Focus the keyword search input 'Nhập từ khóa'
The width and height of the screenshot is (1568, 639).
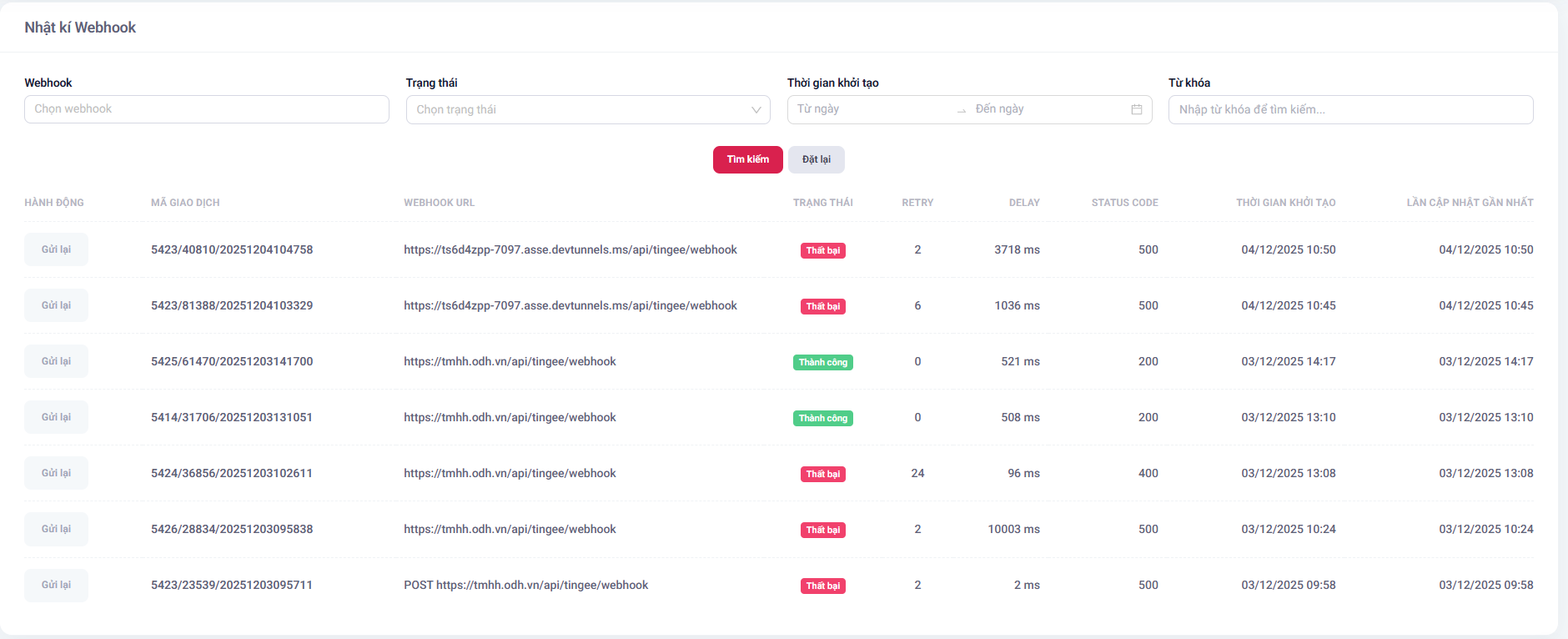point(1349,109)
